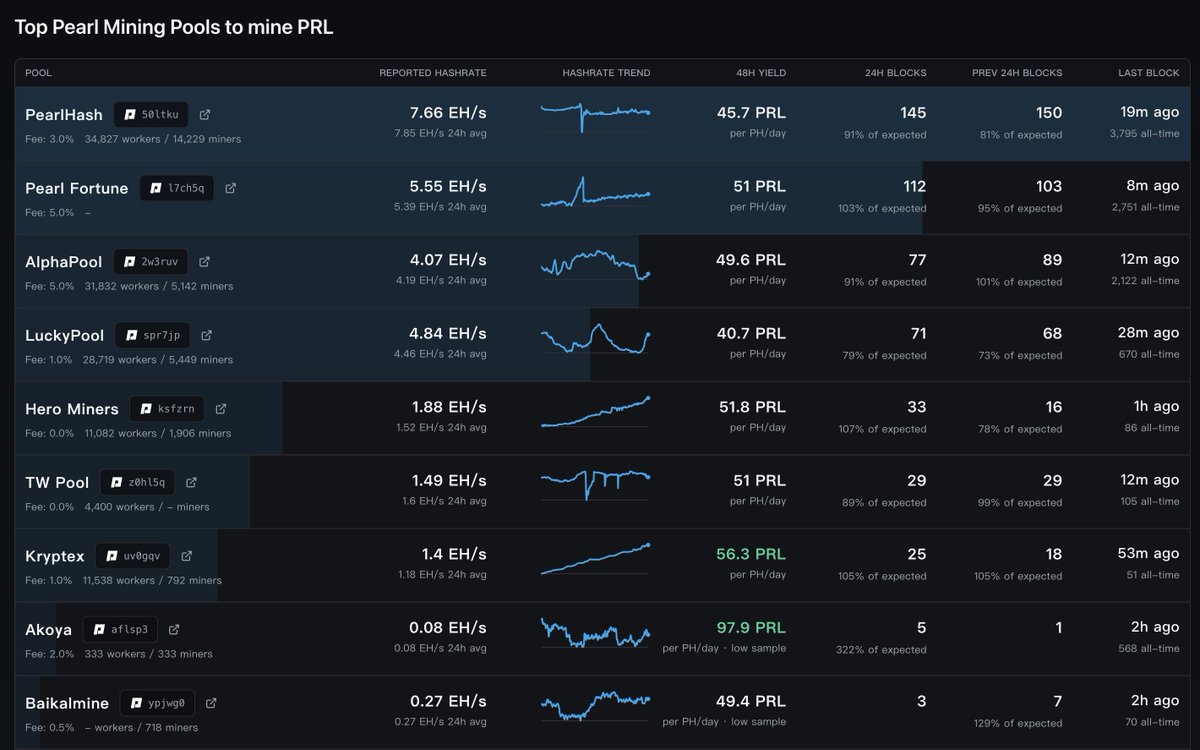The height and width of the screenshot is (750, 1200).
Task: View AlphaPool hashrate trend sparkline
Action: (595, 265)
